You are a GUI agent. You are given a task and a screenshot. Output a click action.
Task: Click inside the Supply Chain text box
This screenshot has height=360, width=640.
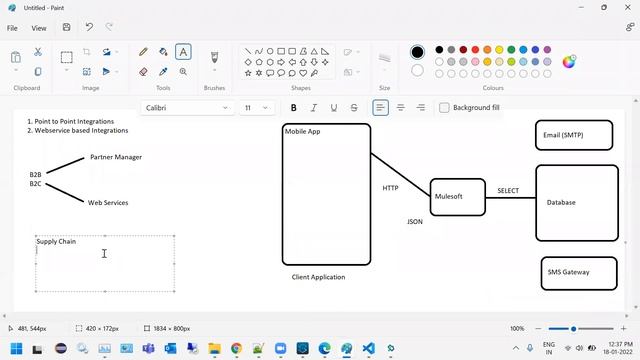pyautogui.click(x=105, y=264)
